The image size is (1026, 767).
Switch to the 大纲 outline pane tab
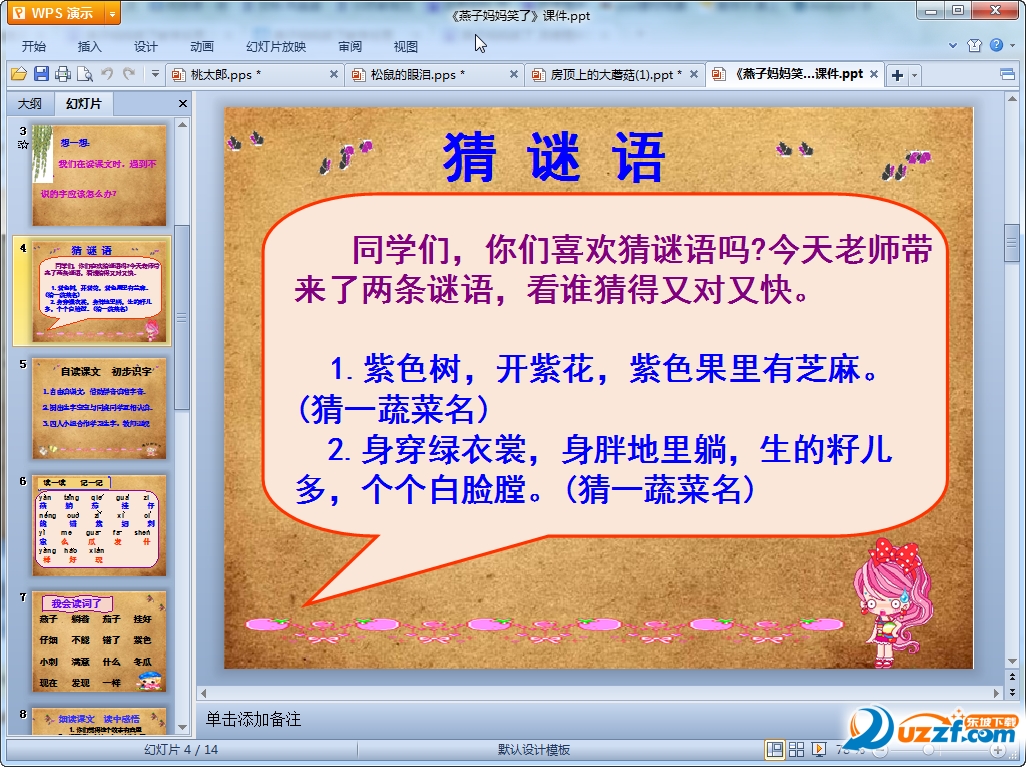(x=30, y=103)
